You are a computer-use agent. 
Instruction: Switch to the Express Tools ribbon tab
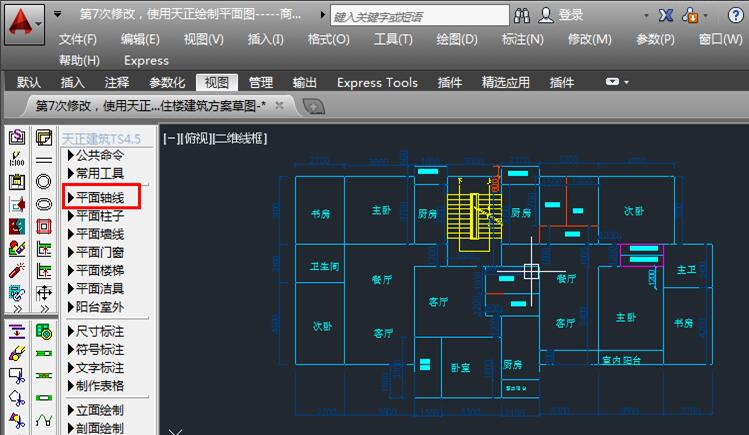pos(377,82)
